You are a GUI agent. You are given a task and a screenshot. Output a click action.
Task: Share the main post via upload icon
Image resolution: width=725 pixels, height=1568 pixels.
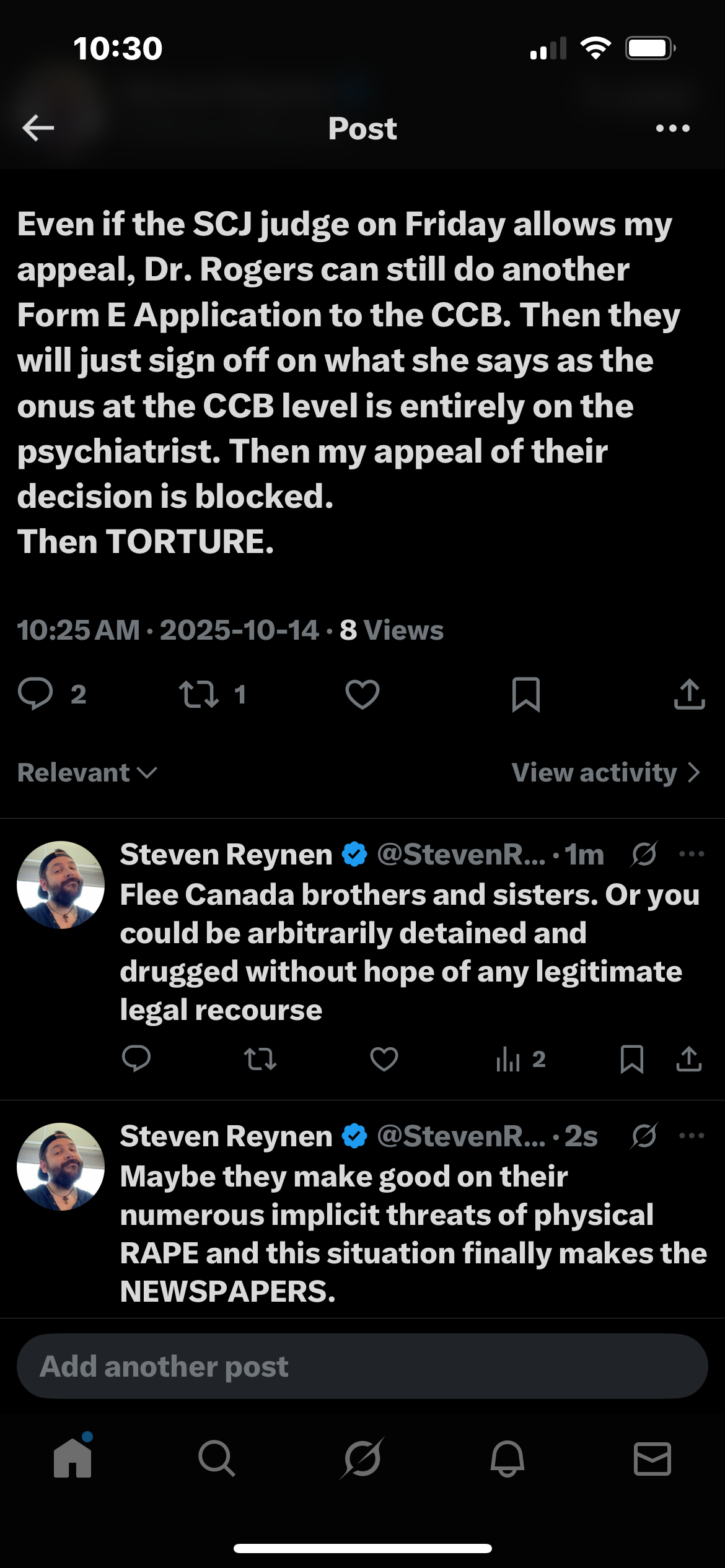click(689, 694)
